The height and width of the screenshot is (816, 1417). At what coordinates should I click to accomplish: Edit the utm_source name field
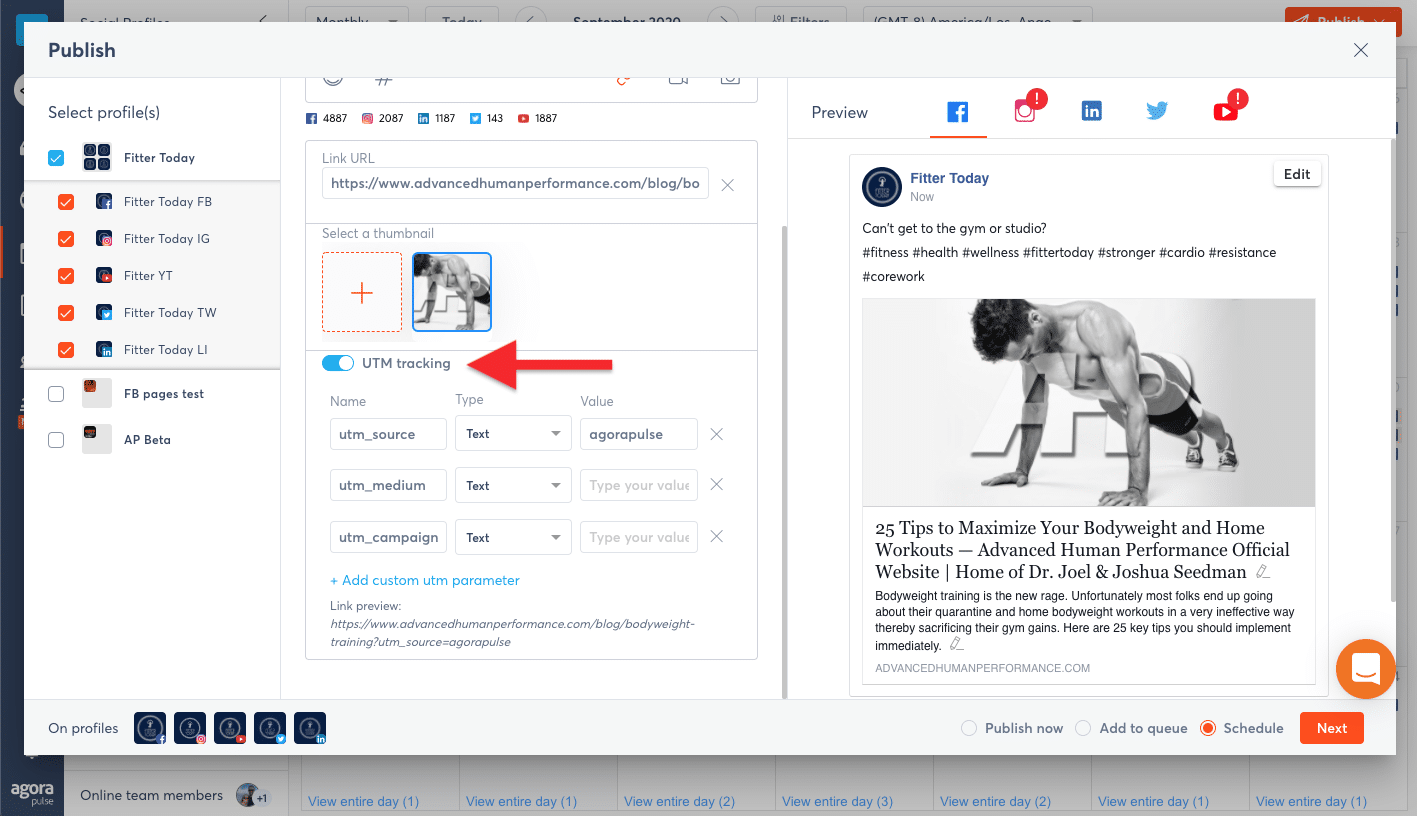tap(388, 434)
